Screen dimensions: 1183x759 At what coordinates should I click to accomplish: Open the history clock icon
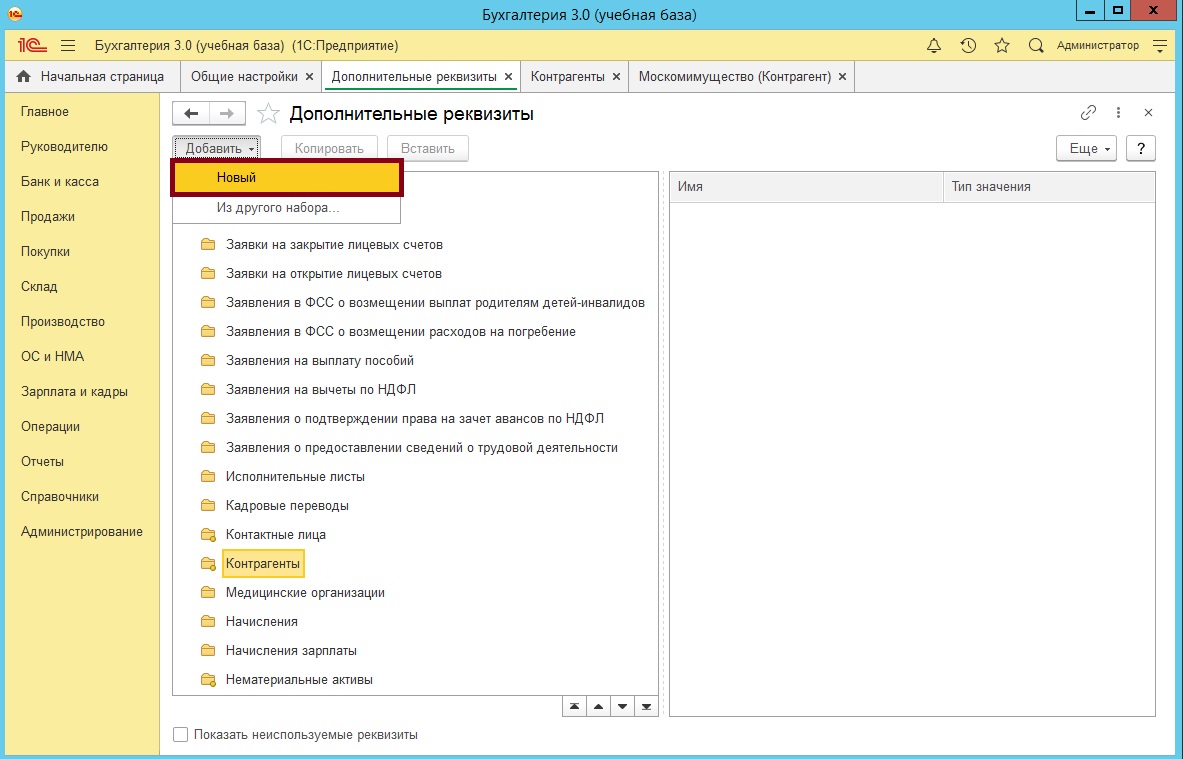click(968, 46)
